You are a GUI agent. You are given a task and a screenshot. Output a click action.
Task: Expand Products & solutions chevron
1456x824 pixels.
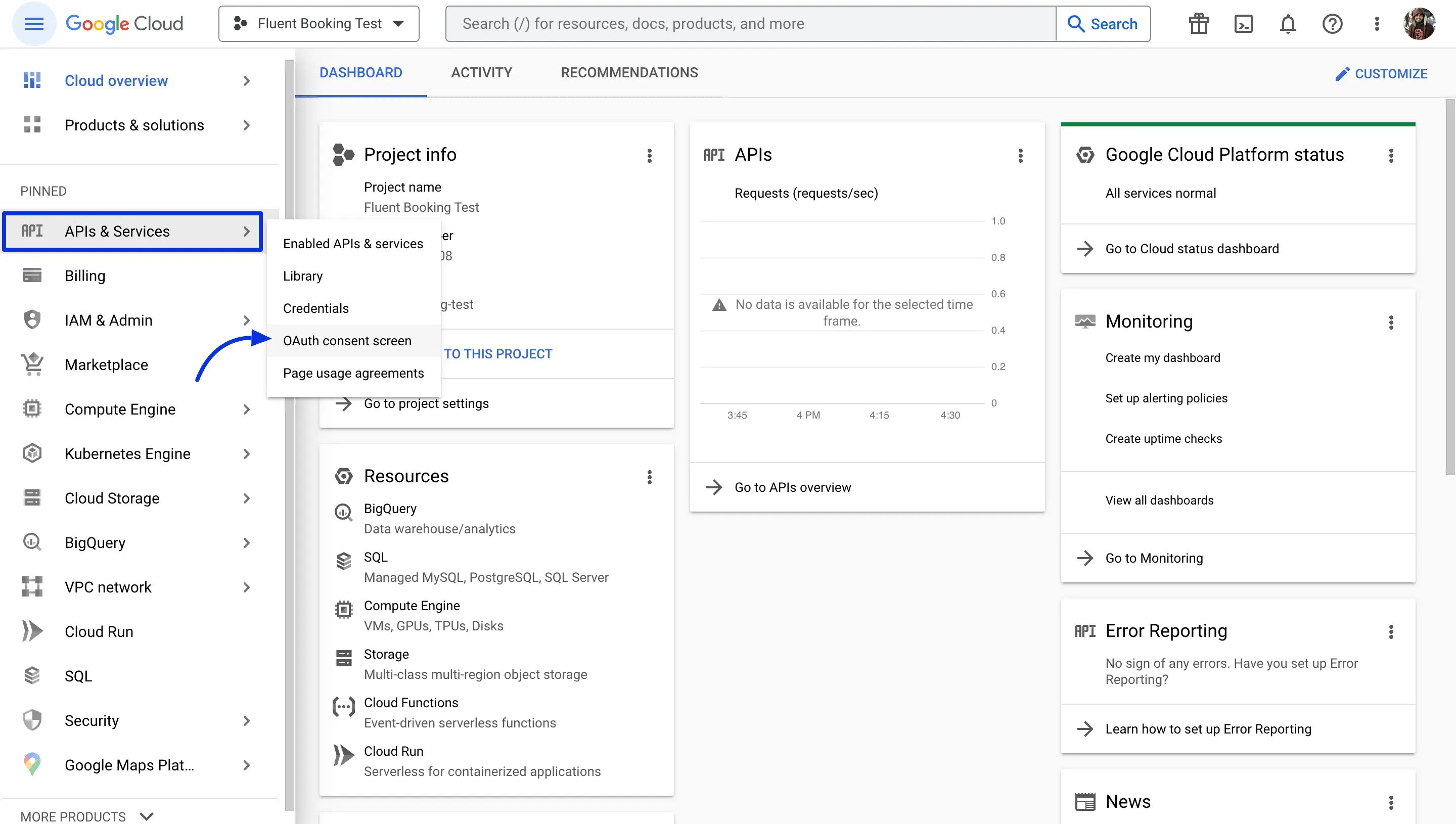point(246,125)
